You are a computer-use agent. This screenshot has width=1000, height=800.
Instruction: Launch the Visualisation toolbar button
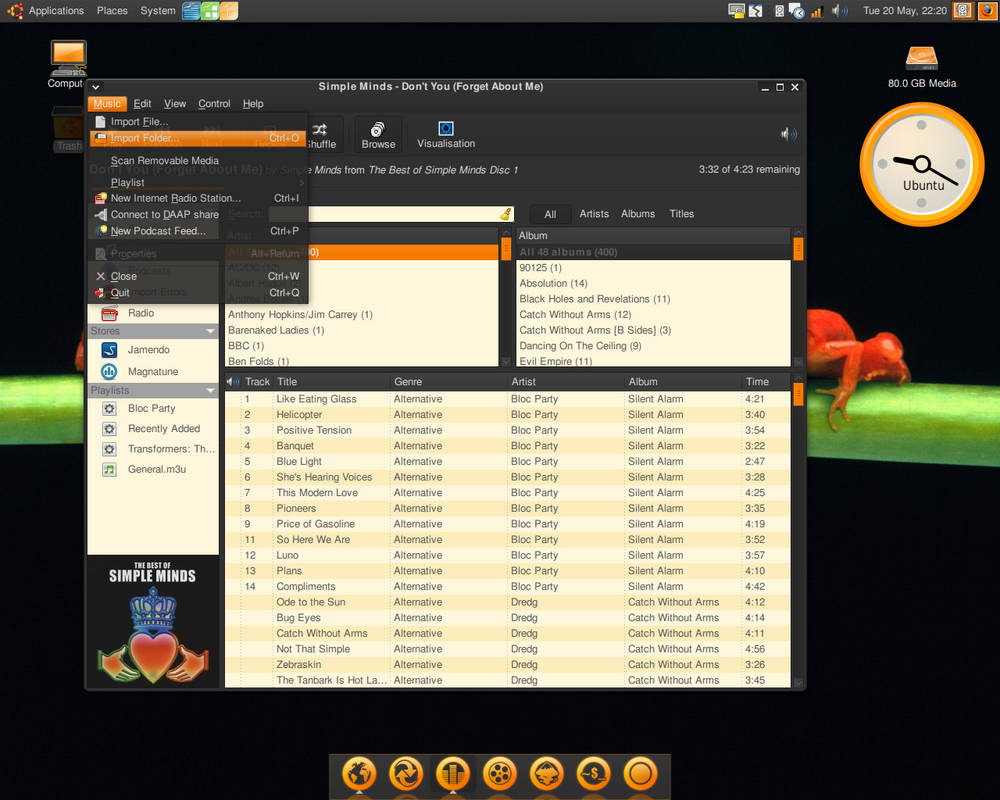click(446, 135)
